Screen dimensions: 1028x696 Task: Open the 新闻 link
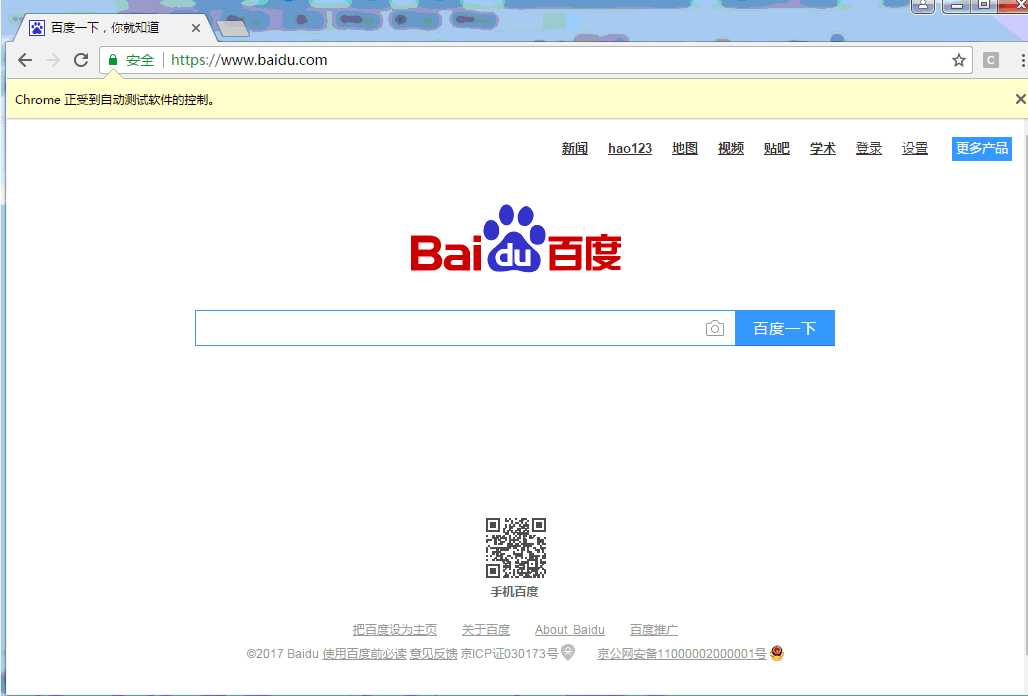574,149
